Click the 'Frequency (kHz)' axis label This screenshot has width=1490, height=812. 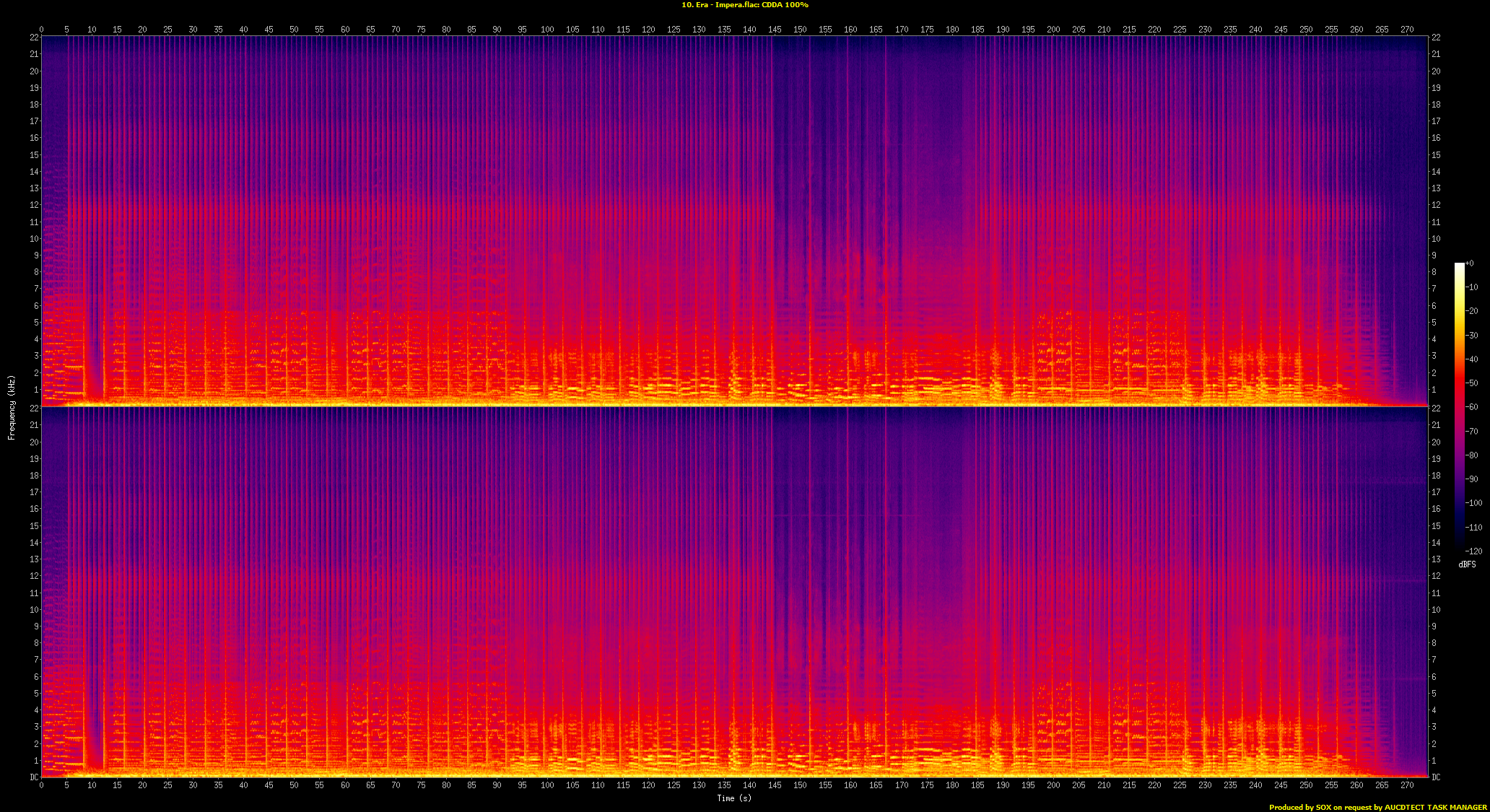[x=12, y=407]
